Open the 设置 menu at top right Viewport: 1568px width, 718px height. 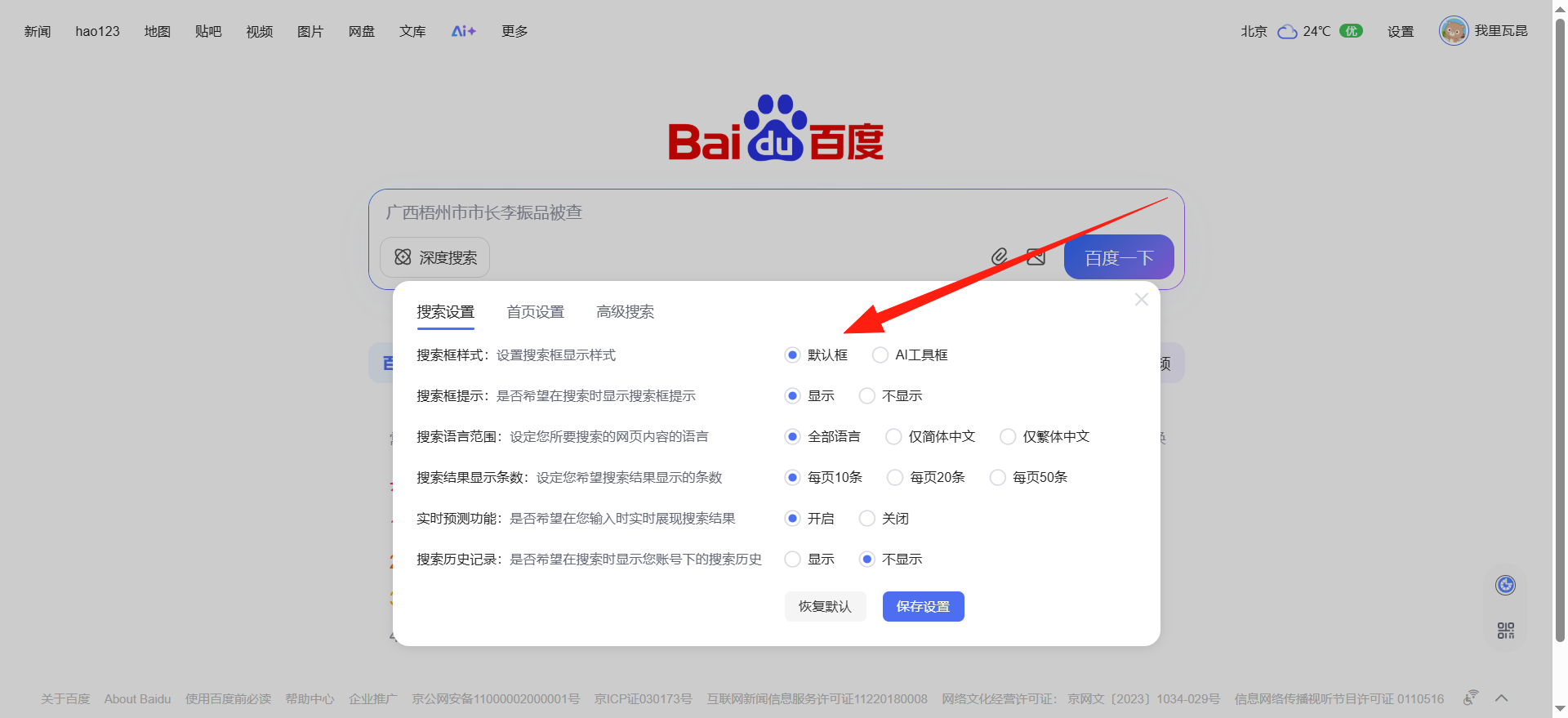point(1400,32)
